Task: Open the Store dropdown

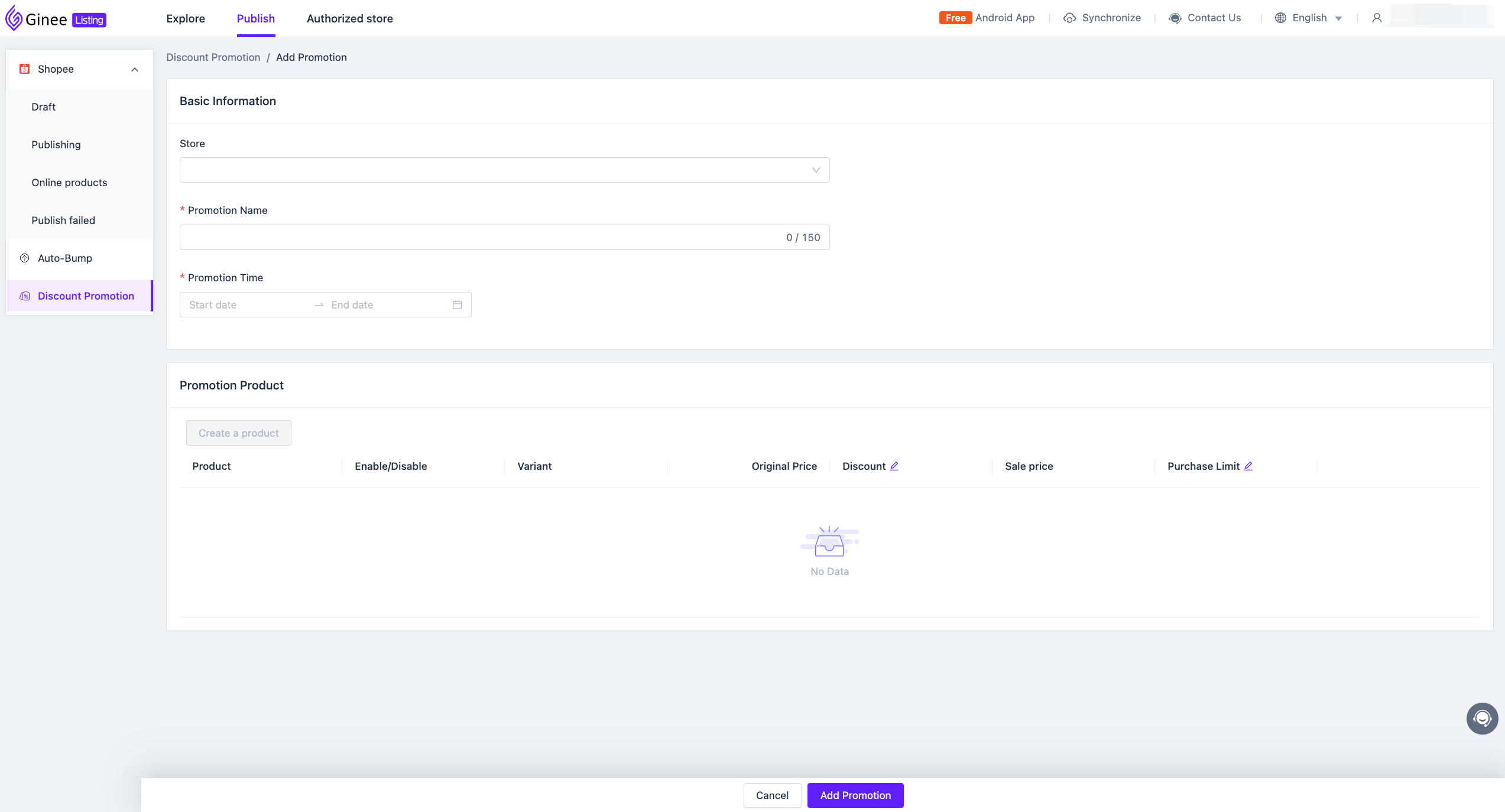Action: [x=504, y=170]
